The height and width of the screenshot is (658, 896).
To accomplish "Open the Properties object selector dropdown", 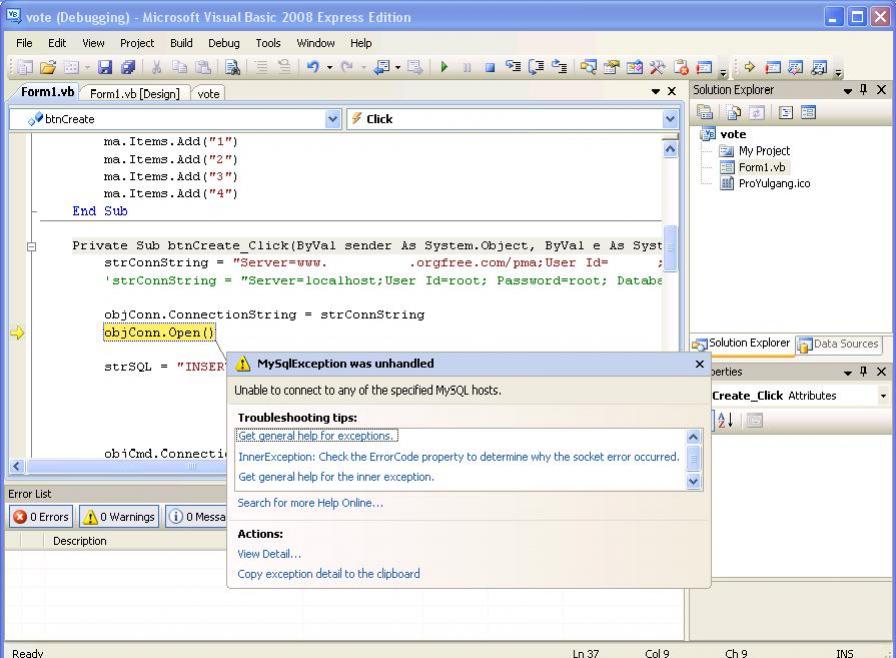I will 883,396.
